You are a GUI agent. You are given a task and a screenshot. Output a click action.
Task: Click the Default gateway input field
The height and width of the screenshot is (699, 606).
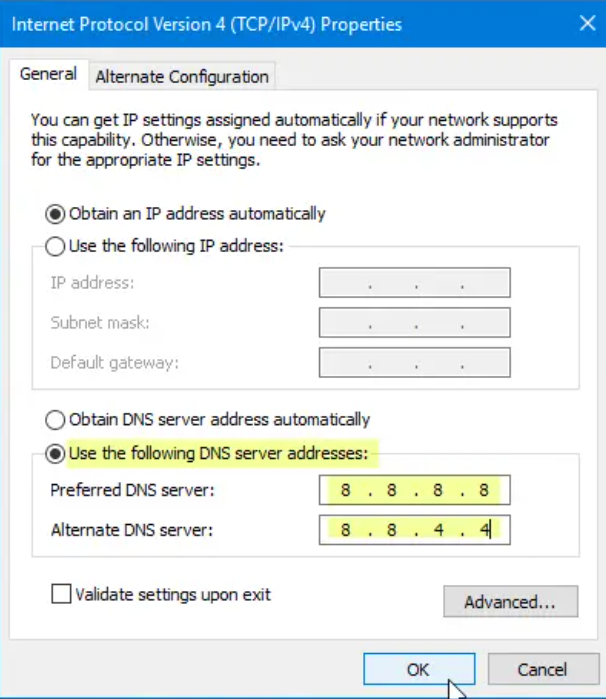point(414,362)
